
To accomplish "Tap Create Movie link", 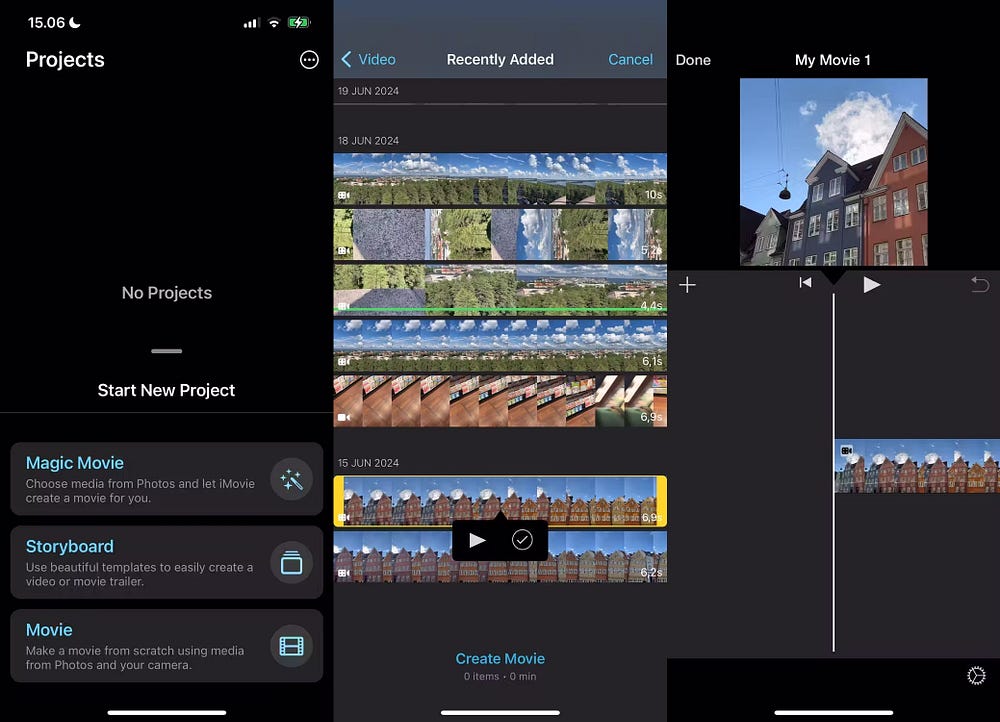I will click(500, 658).
